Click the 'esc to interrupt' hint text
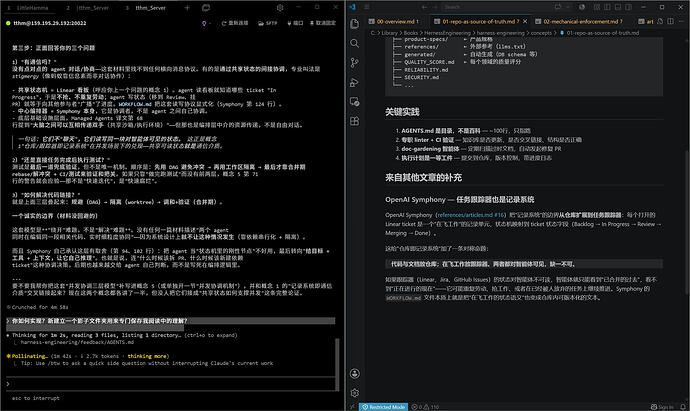The width and height of the screenshot is (690, 411). [x=36, y=398]
